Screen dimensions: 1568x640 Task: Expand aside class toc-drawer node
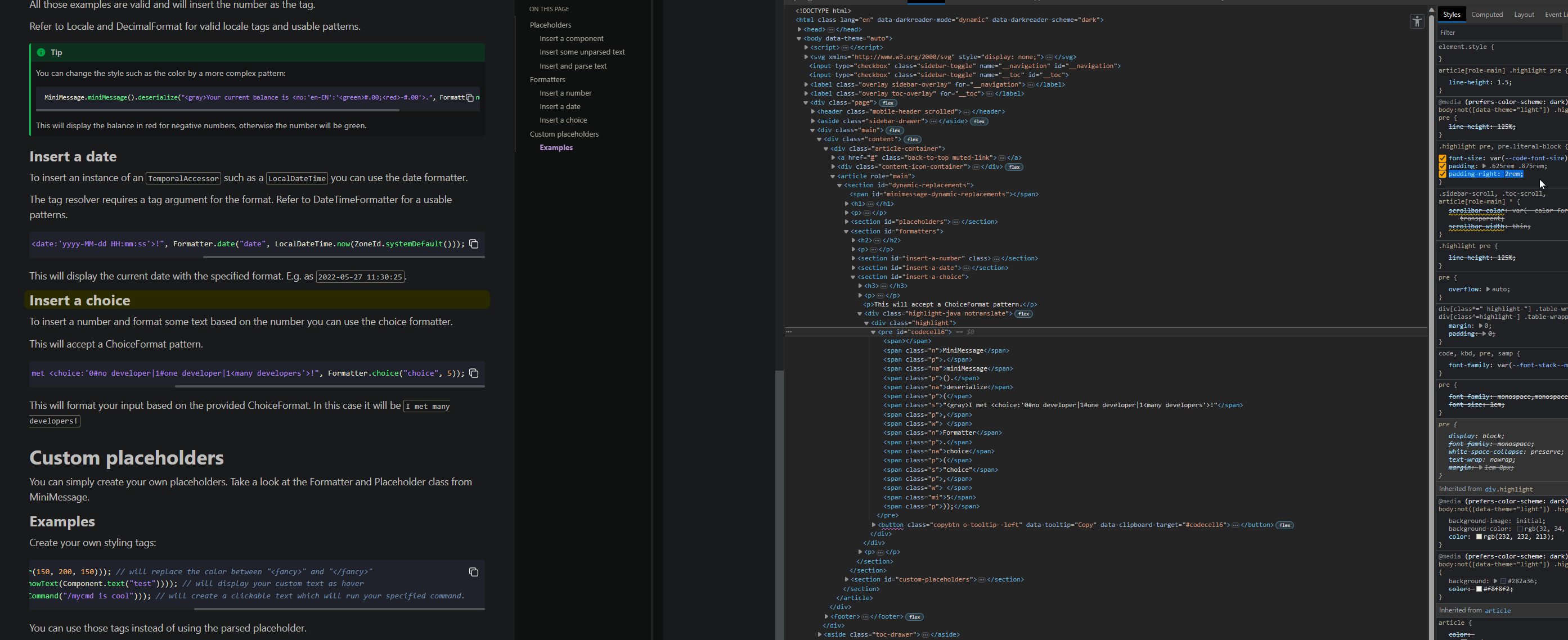(x=819, y=634)
